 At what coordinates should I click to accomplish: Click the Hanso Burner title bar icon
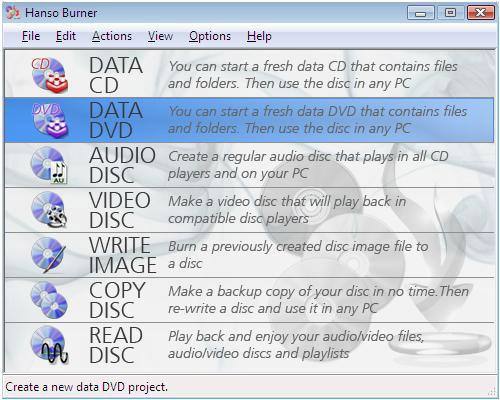click(x=13, y=13)
